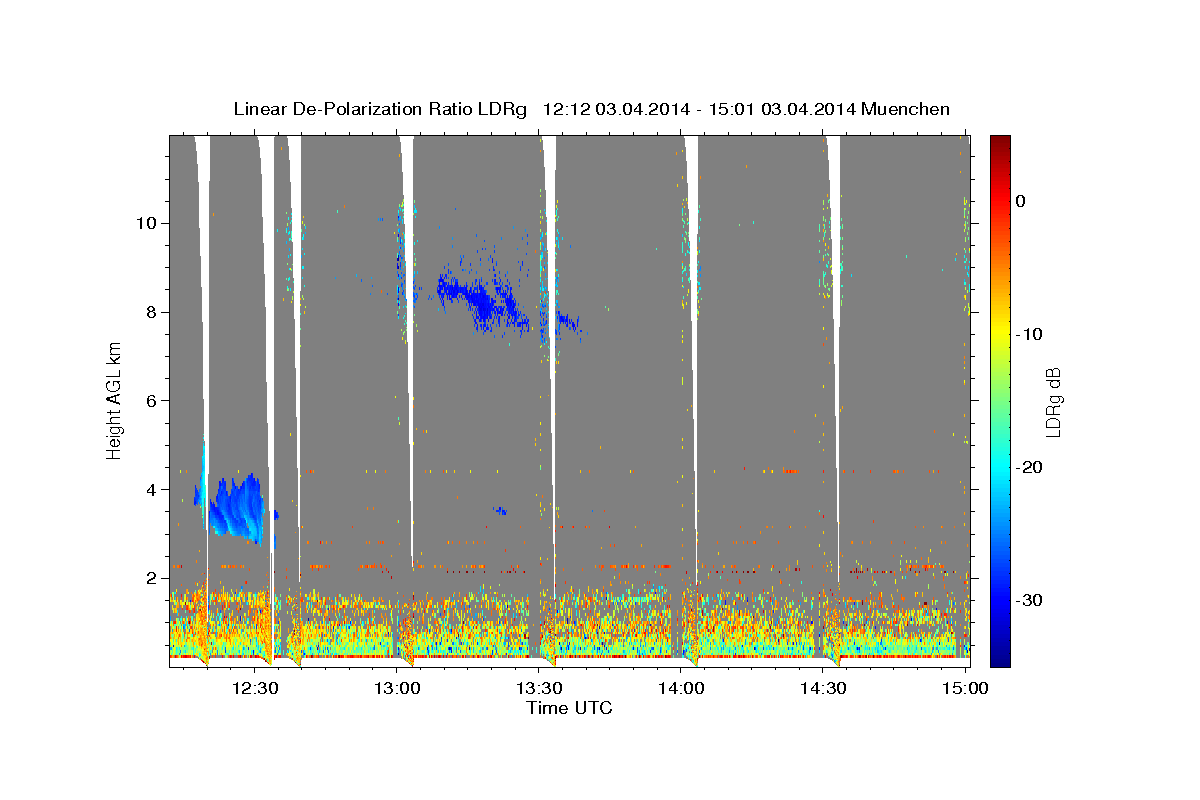Click the 12:30 time tick label

[255, 688]
